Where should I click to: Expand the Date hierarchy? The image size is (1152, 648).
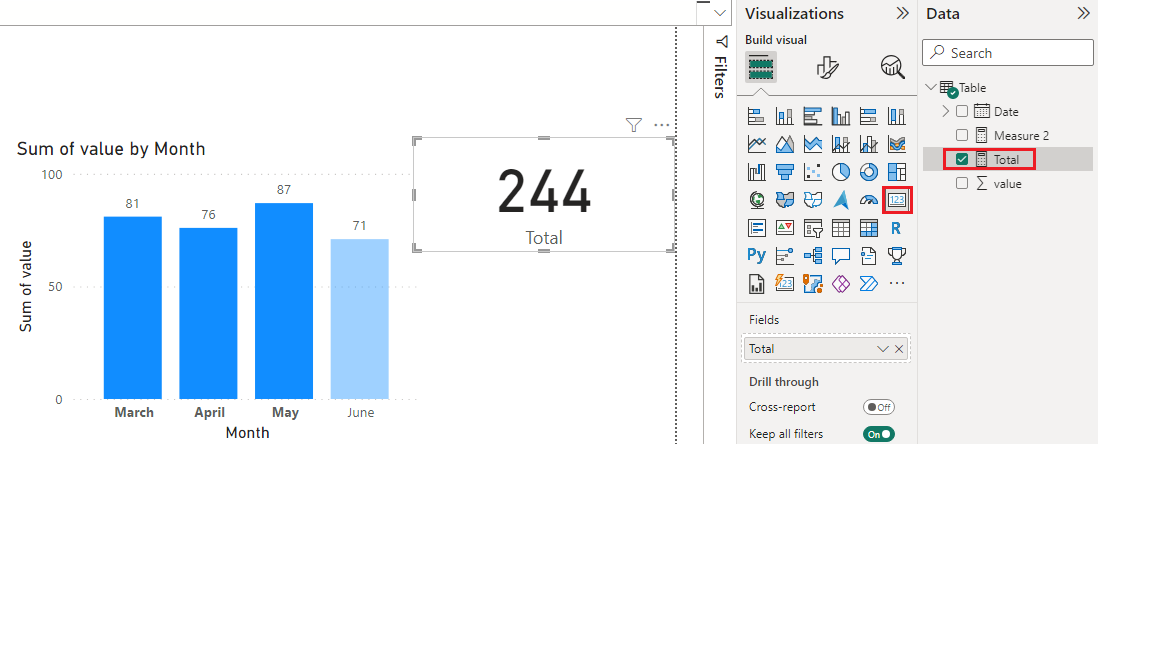(946, 112)
